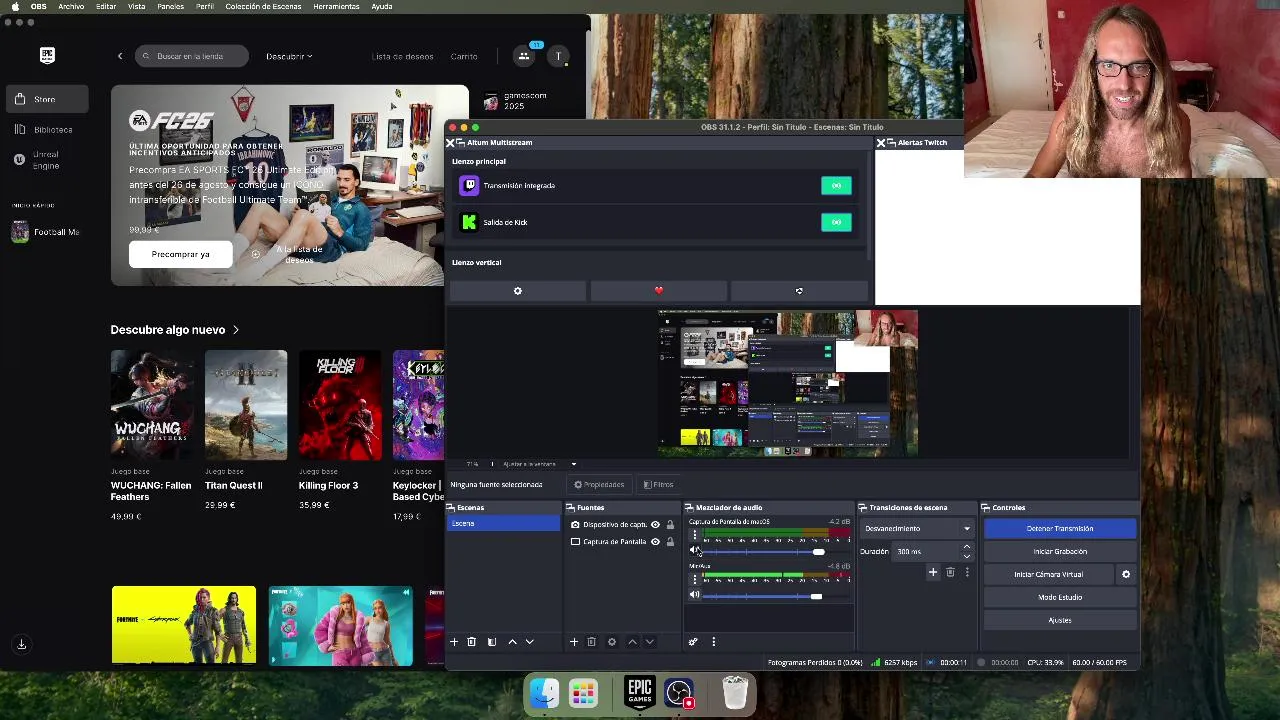Open Launchpad from the Dock
This screenshot has height=720, width=1280.
coord(583,693)
